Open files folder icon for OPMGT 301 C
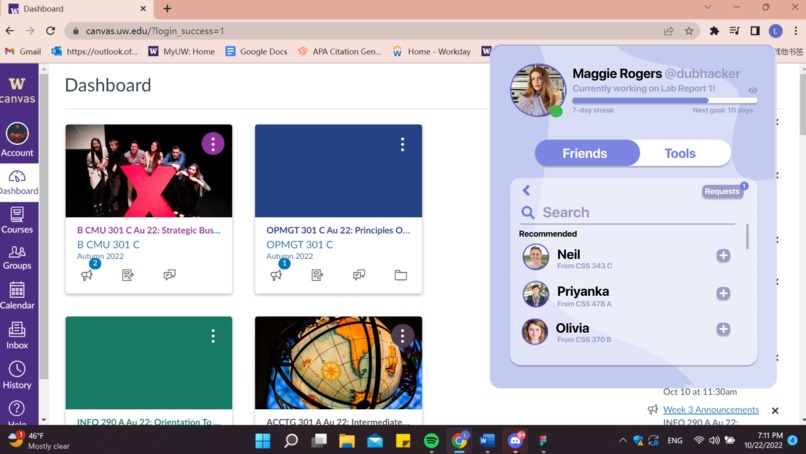The height and width of the screenshot is (454, 806). click(x=400, y=275)
